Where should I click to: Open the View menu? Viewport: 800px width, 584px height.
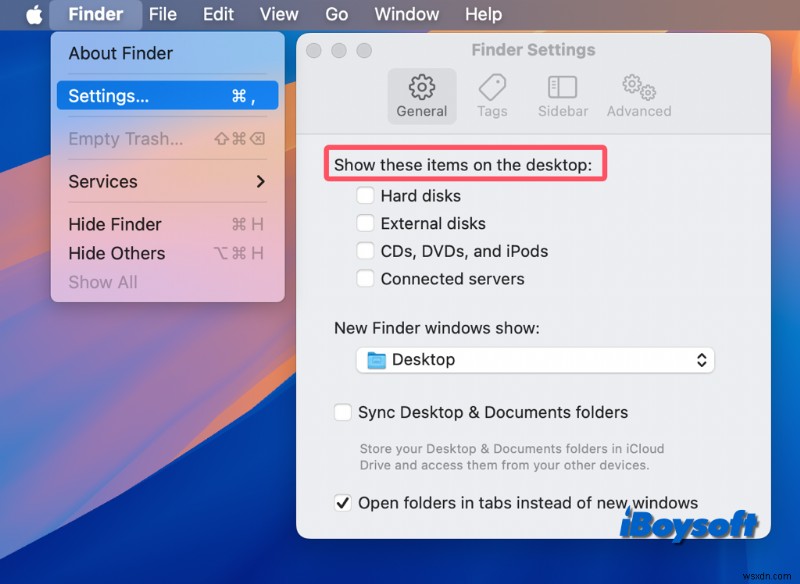pyautogui.click(x=279, y=14)
